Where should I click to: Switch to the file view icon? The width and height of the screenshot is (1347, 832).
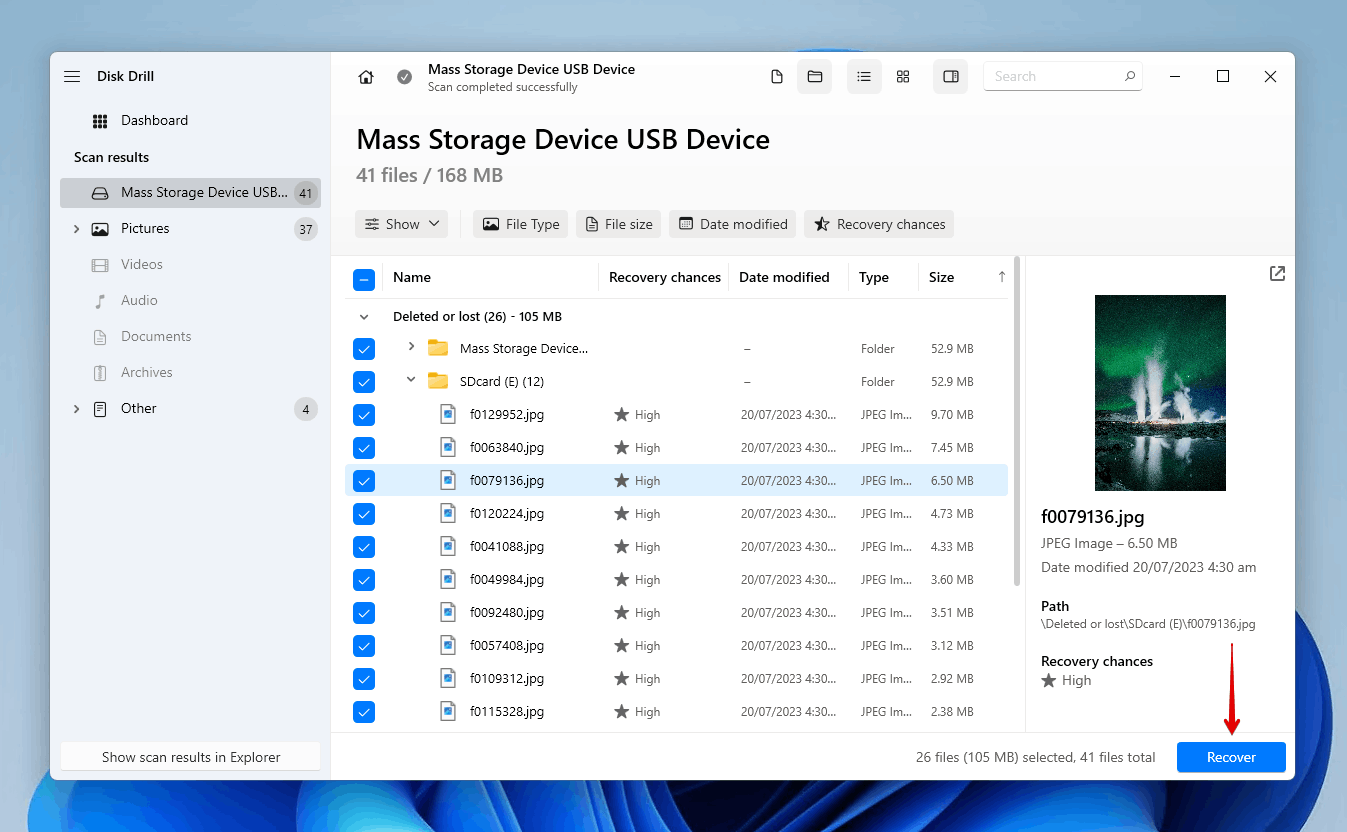coord(777,77)
